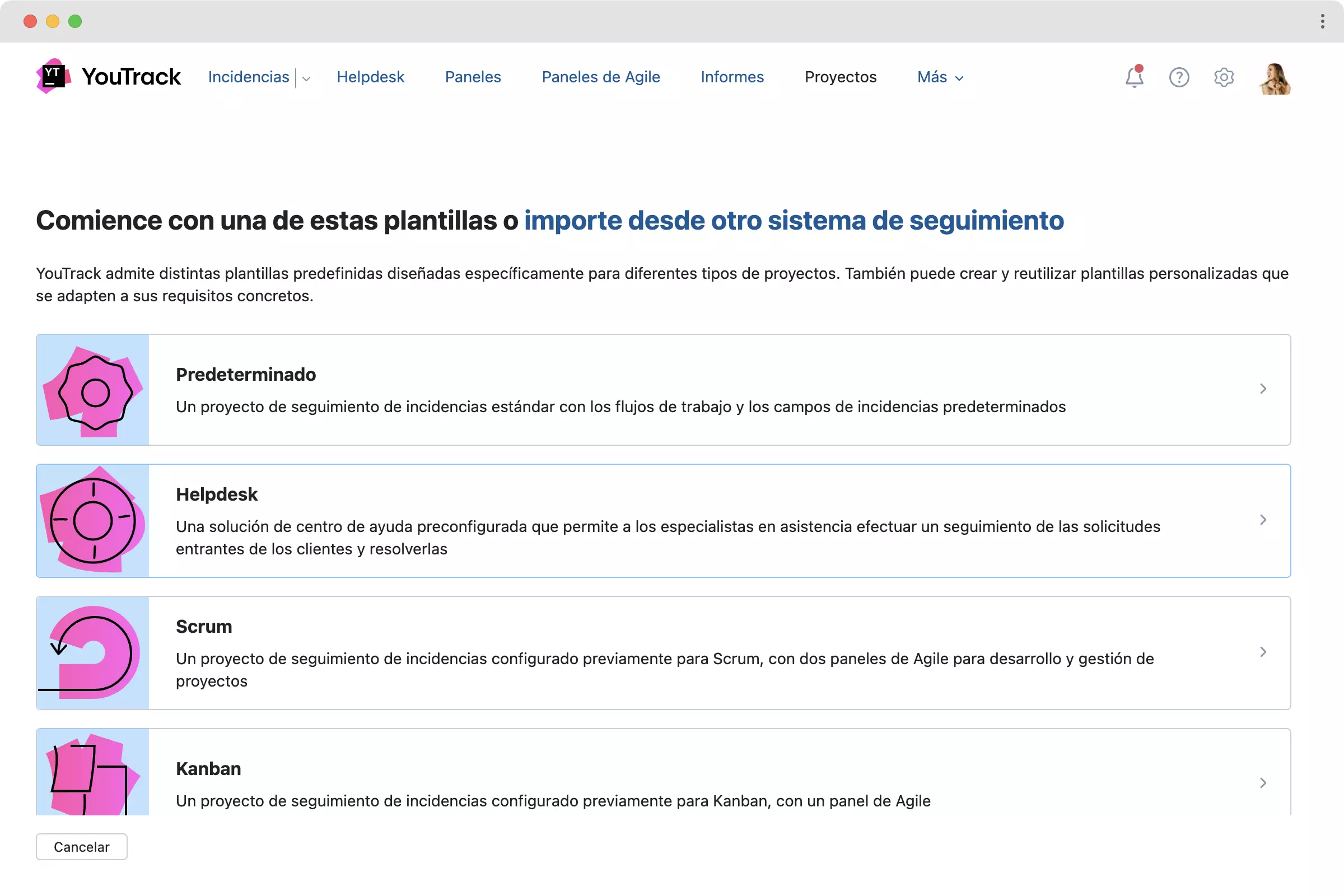Click the user profile avatar
The height and width of the screenshot is (896, 1344).
(1275, 78)
